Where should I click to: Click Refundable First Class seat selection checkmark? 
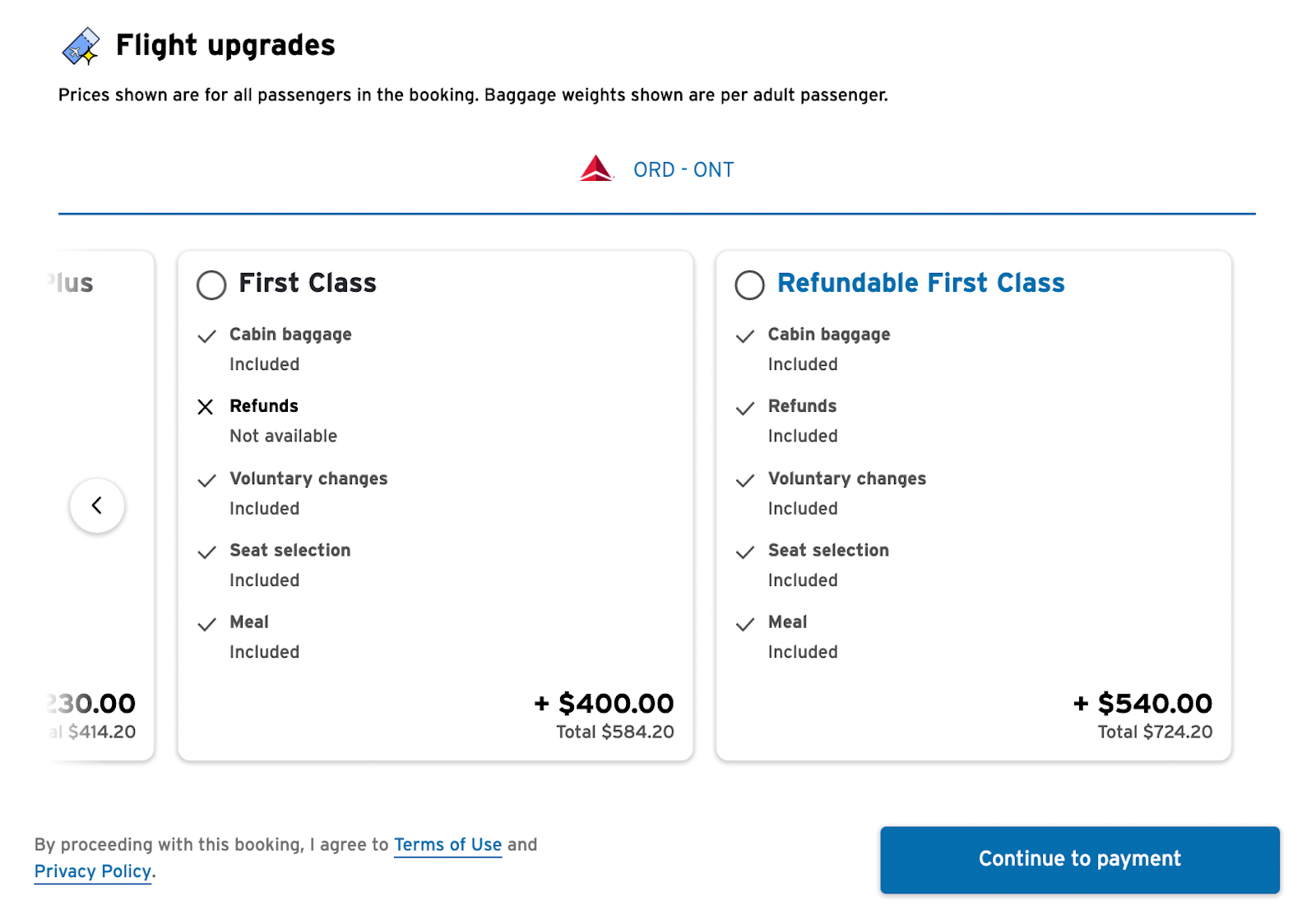pyautogui.click(x=745, y=552)
